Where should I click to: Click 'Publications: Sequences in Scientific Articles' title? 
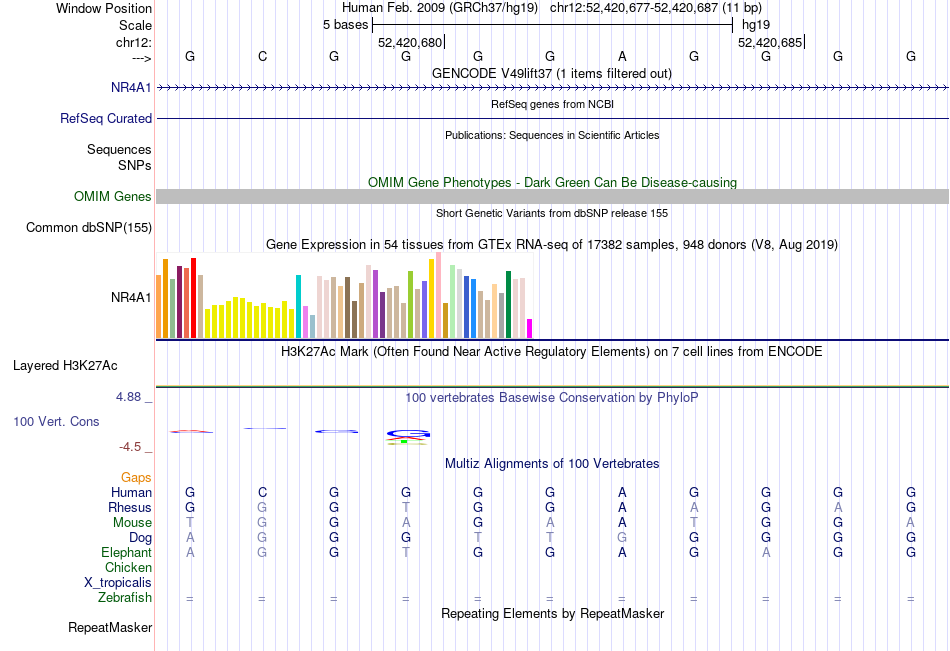pyautogui.click(x=552, y=135)
